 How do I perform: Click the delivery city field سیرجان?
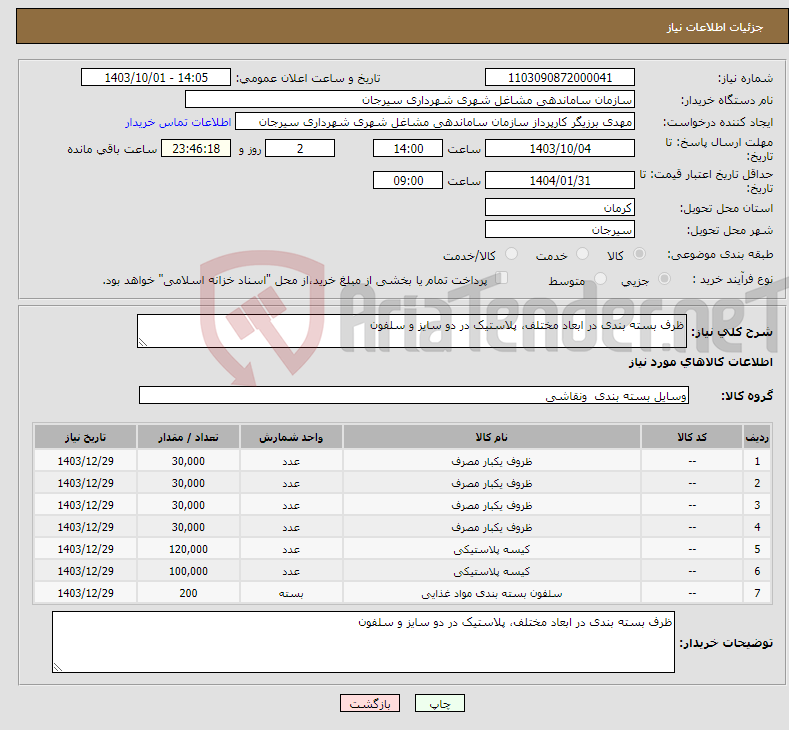click(560, 229)
